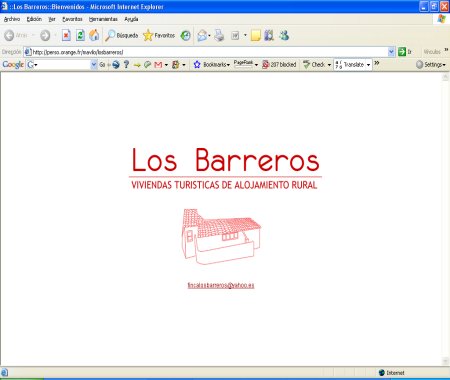Expand the Translate dropdown arrow
The height and width of the screenshot is (380, 450).
click(x=368, y=65)
